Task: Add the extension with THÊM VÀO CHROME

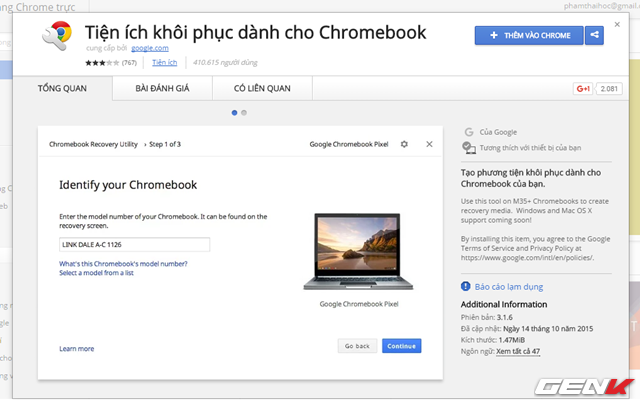Action: click(529, 36)
